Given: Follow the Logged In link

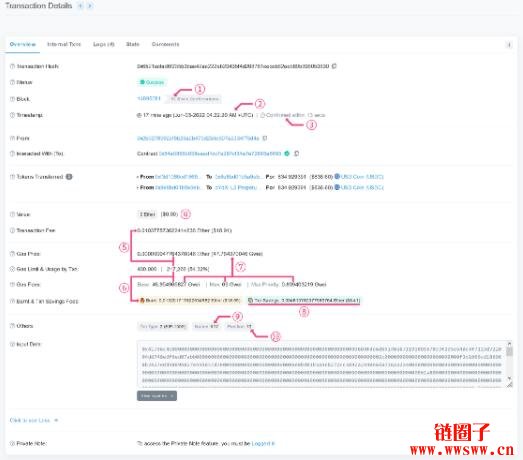Looking at the screenshot, I should pos(263,443).
